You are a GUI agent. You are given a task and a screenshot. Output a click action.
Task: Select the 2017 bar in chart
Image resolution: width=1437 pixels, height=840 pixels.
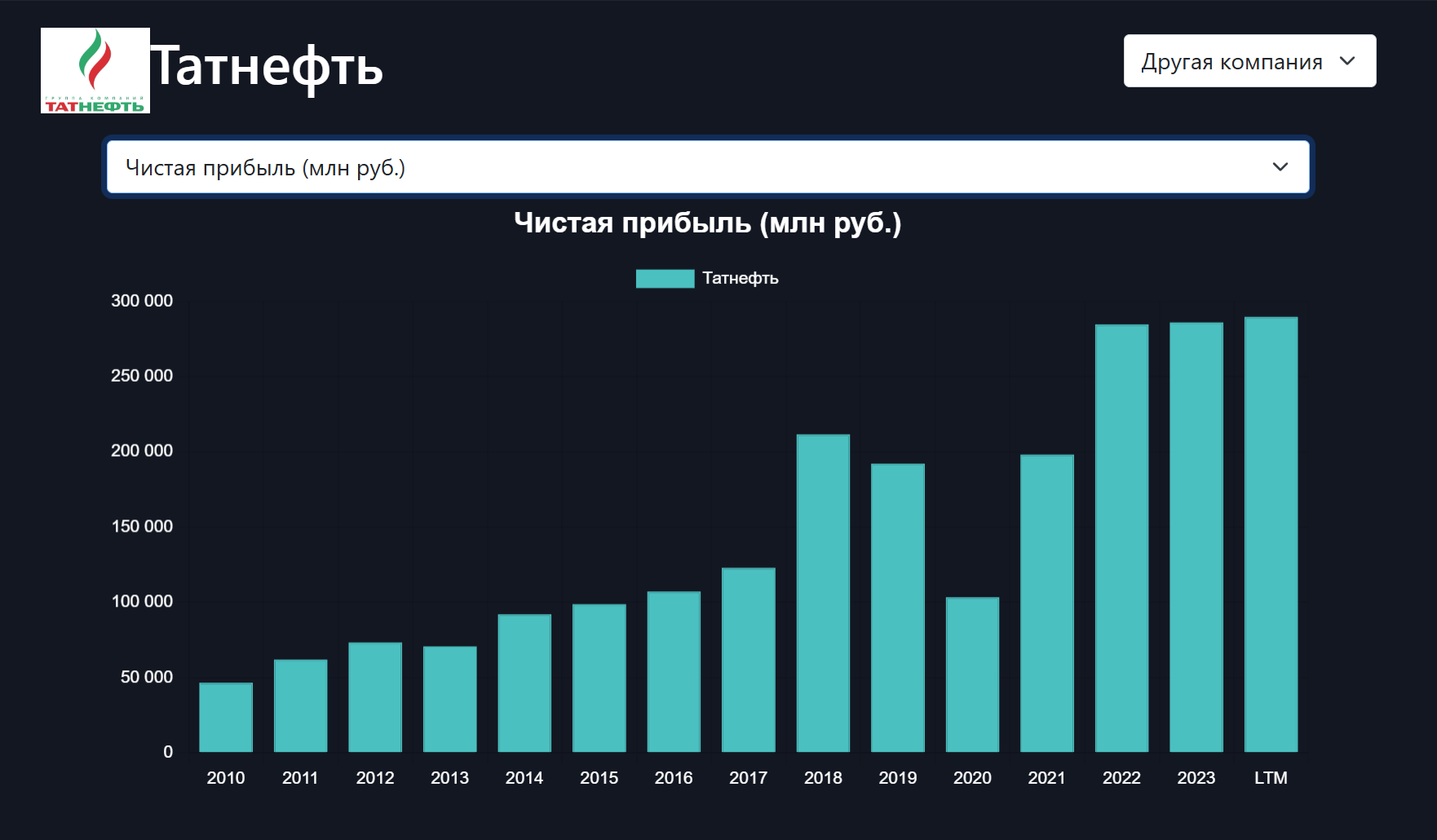click(748, 660)
